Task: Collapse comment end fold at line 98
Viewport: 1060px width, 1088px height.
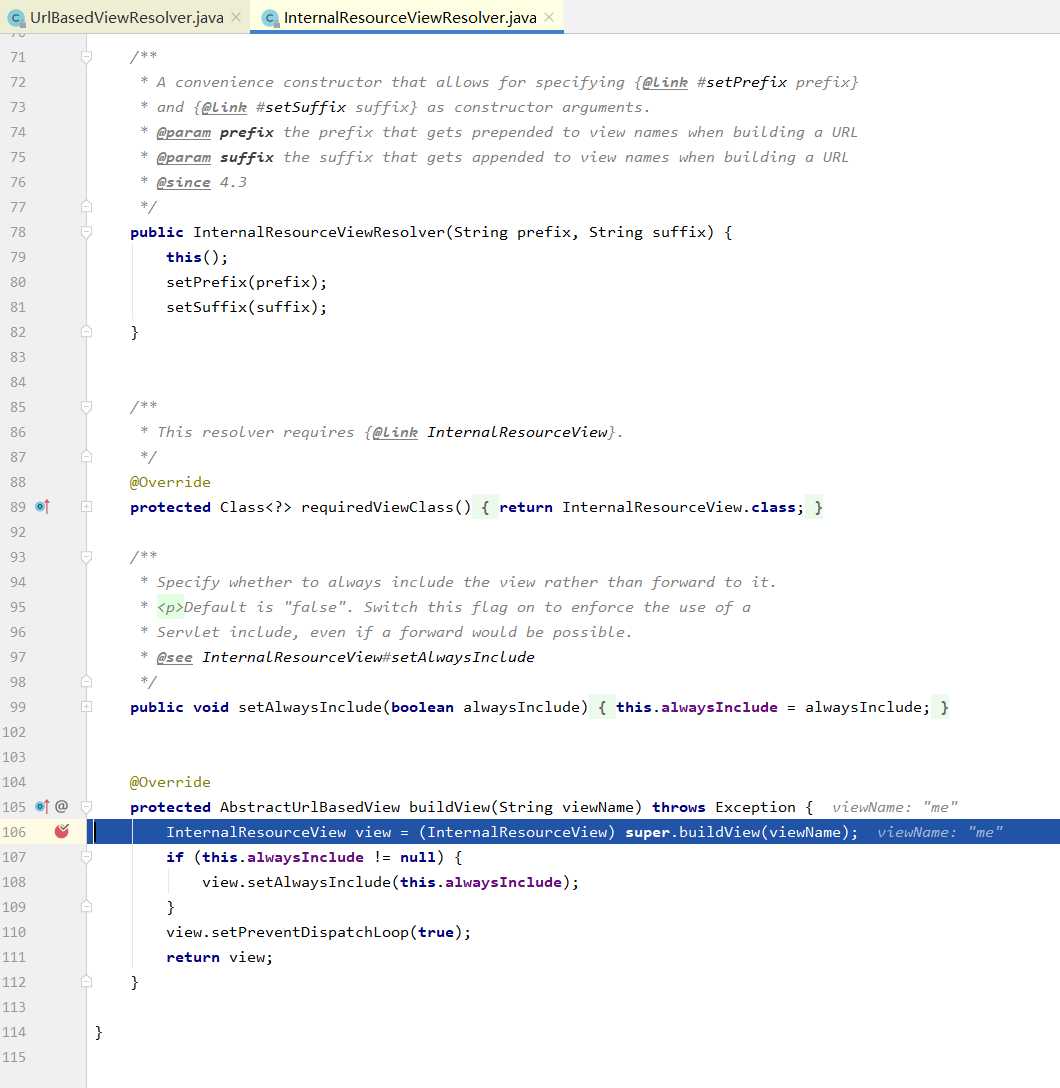Action: (86, 681)
